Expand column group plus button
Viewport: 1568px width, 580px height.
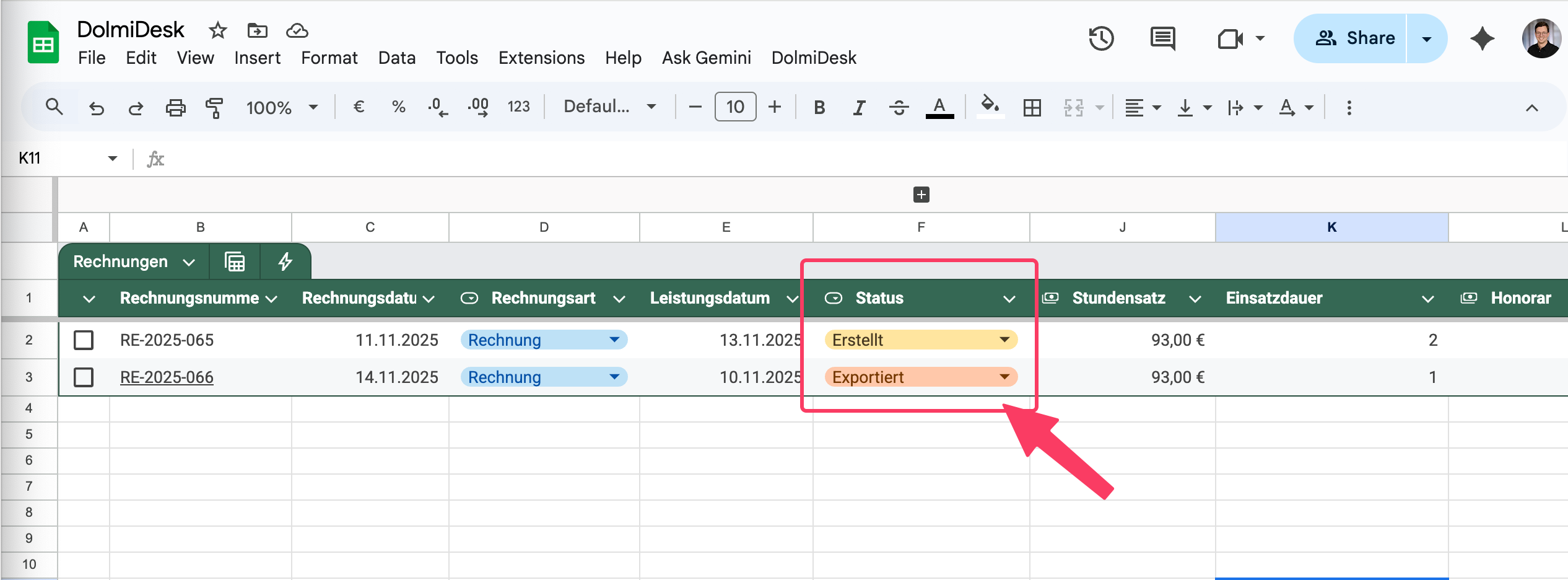[x=921, y=195]
